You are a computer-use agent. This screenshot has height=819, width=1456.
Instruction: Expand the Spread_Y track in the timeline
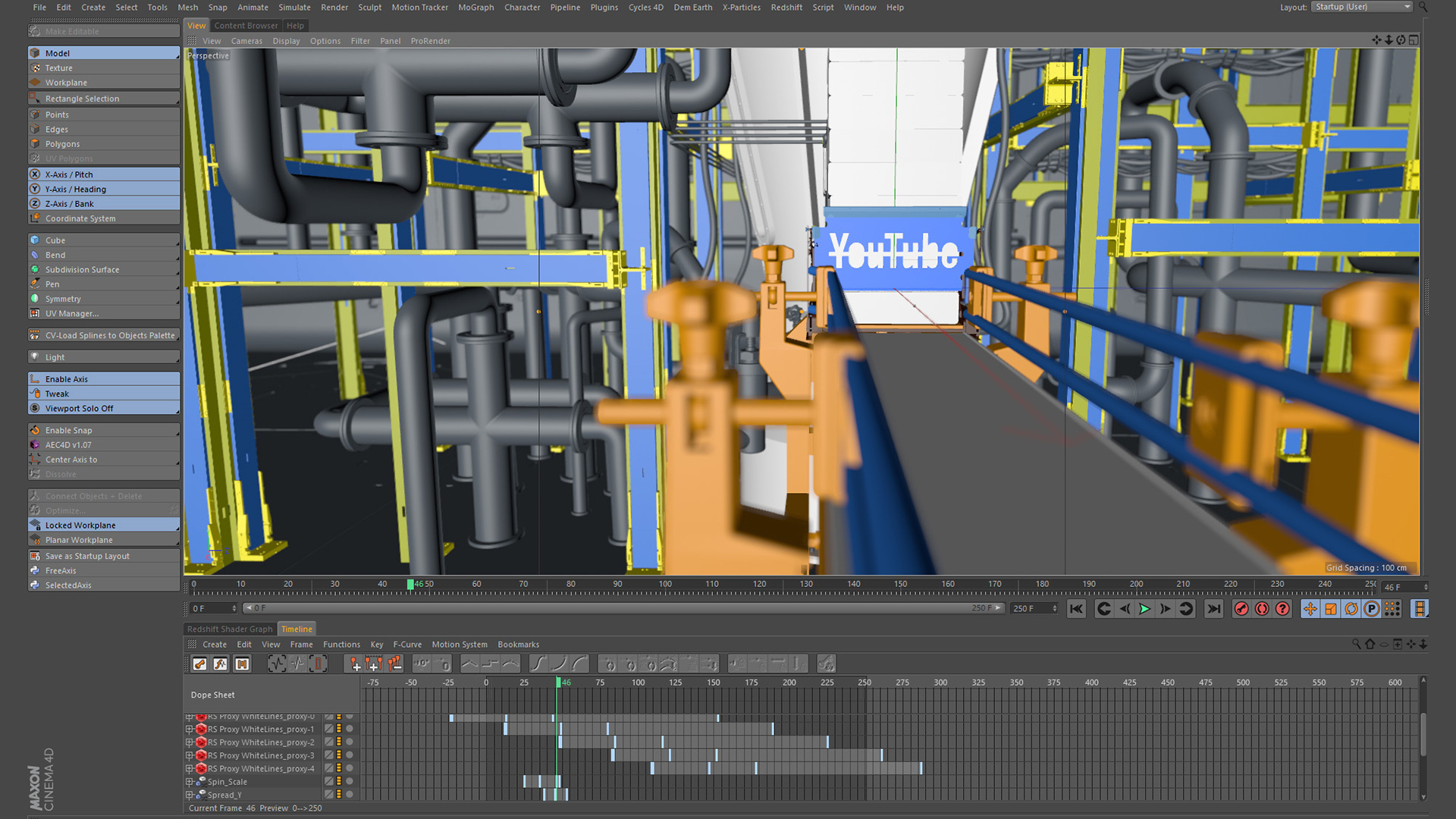point(190,795)
